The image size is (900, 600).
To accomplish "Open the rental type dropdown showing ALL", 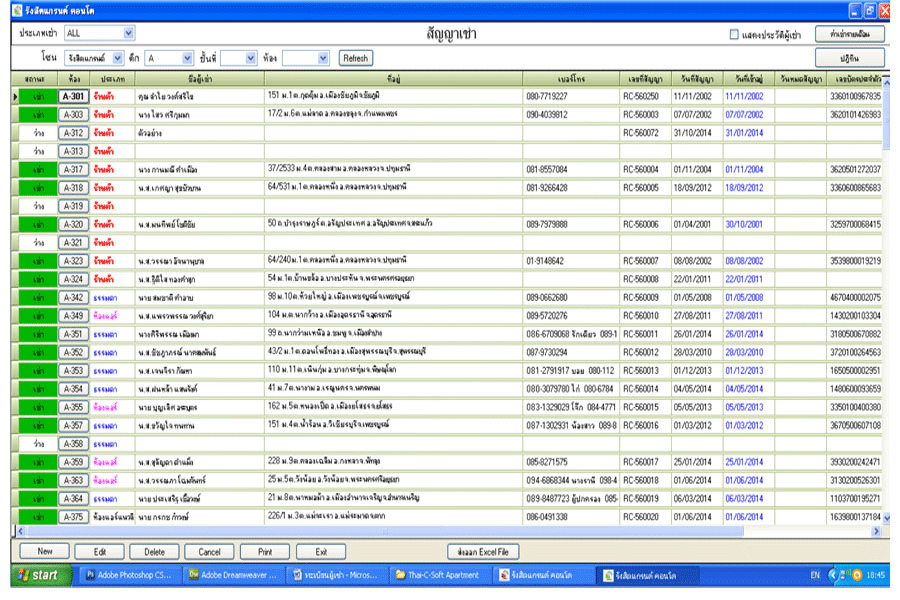I will point(128,34).
